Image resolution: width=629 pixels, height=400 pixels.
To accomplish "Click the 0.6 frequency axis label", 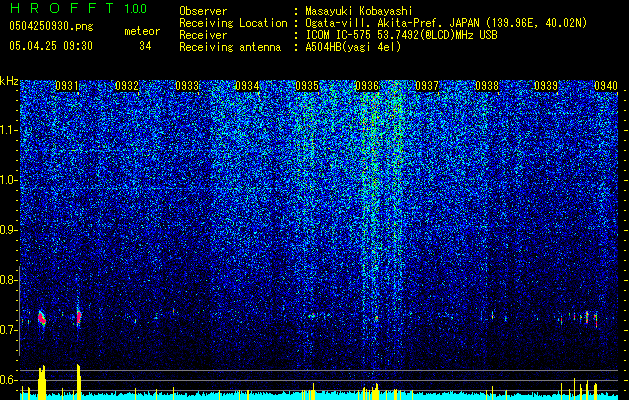I will click(9, 380).
